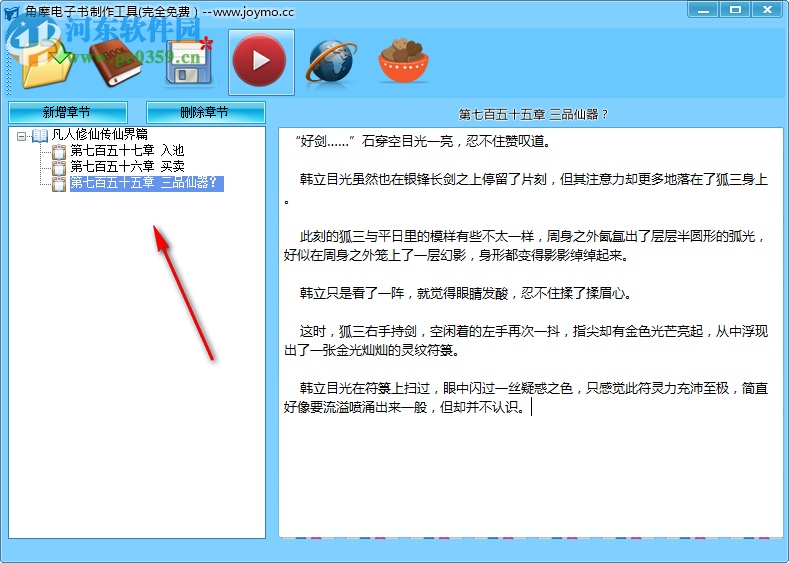The image size is (789, 563).
Task: Click the paragraph starting 韩立目光在符箓上扫过
Action: [x=525, y=397]
